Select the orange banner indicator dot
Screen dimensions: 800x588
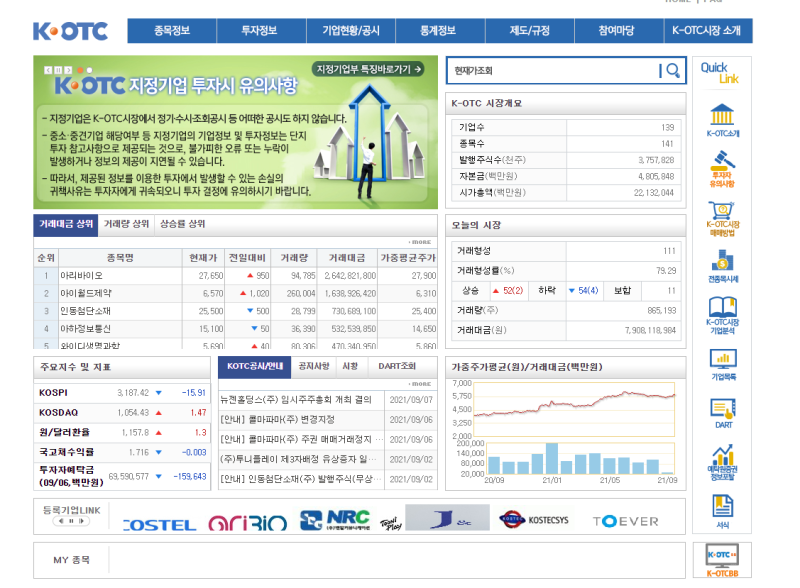point(80,70)
